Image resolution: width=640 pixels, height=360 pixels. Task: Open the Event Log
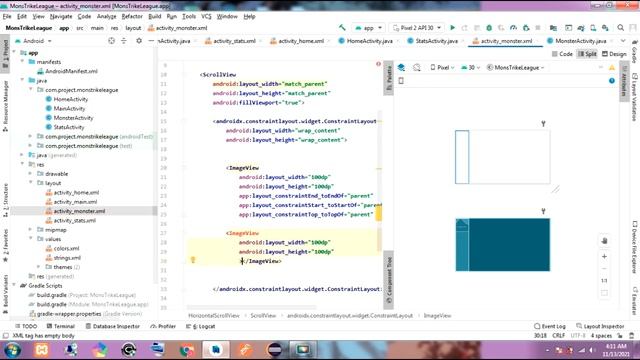point(550,326)
